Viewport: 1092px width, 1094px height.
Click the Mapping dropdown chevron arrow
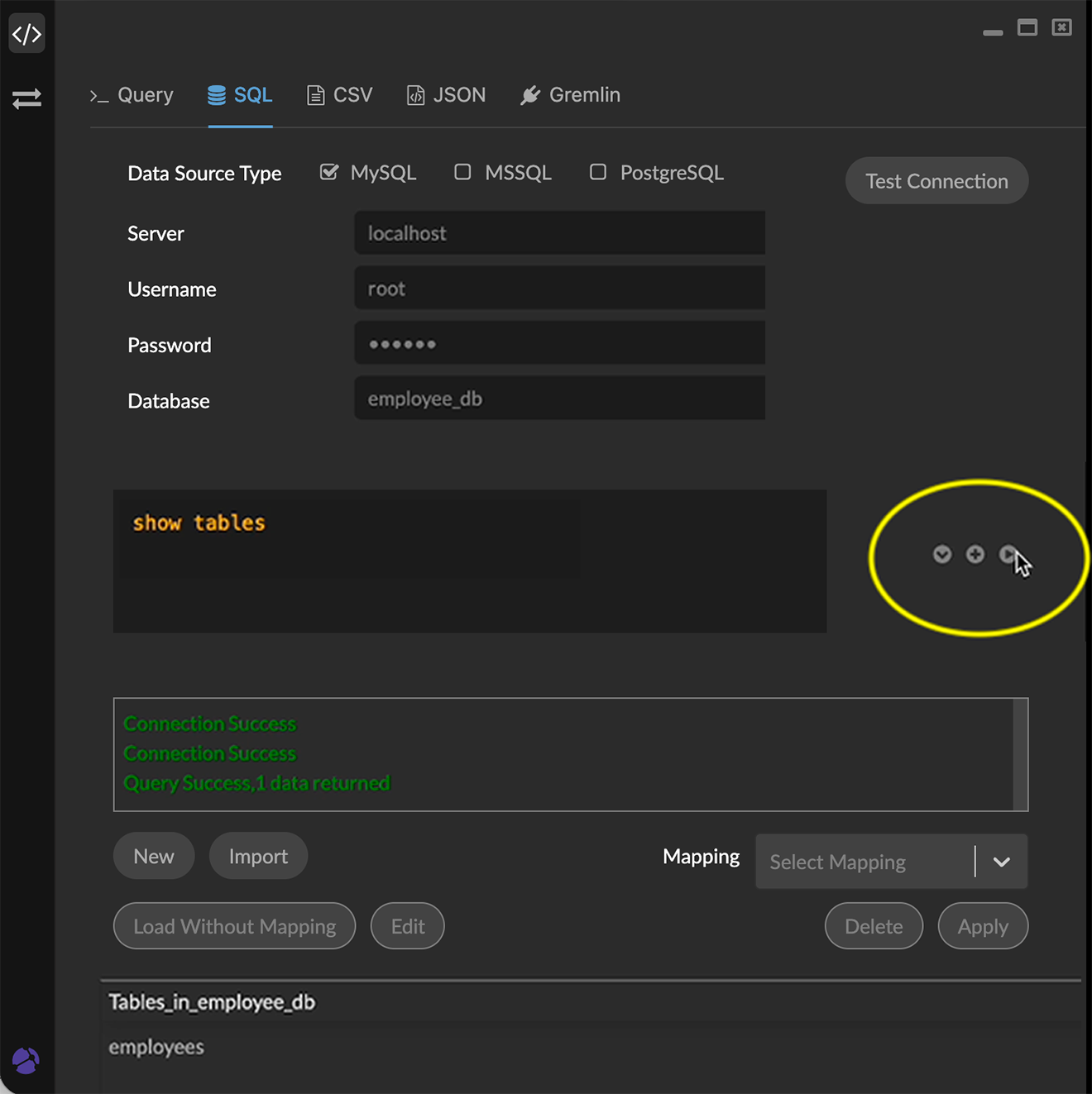click(x=1002, y=862)
